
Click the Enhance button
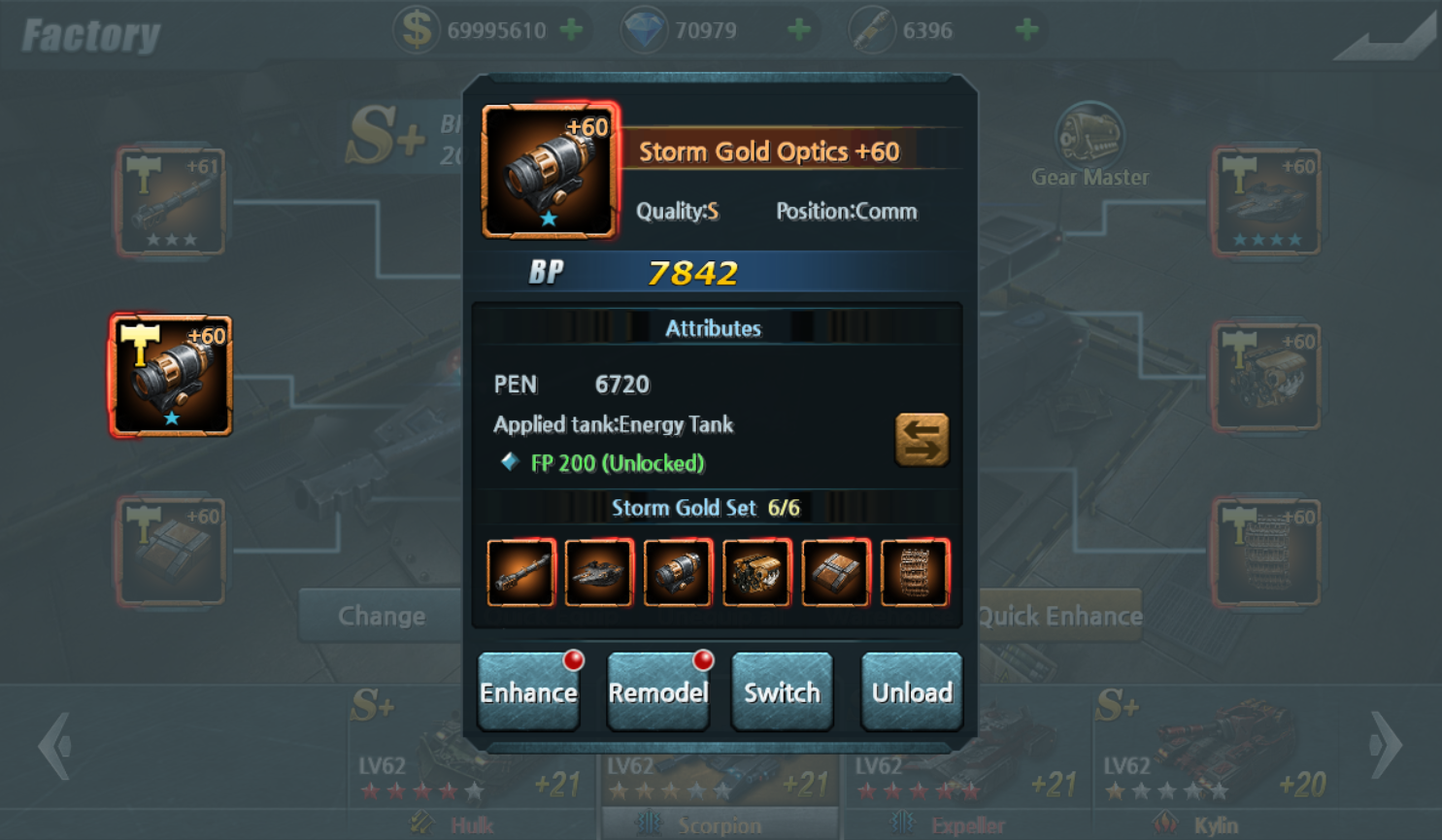pos(529,691)
